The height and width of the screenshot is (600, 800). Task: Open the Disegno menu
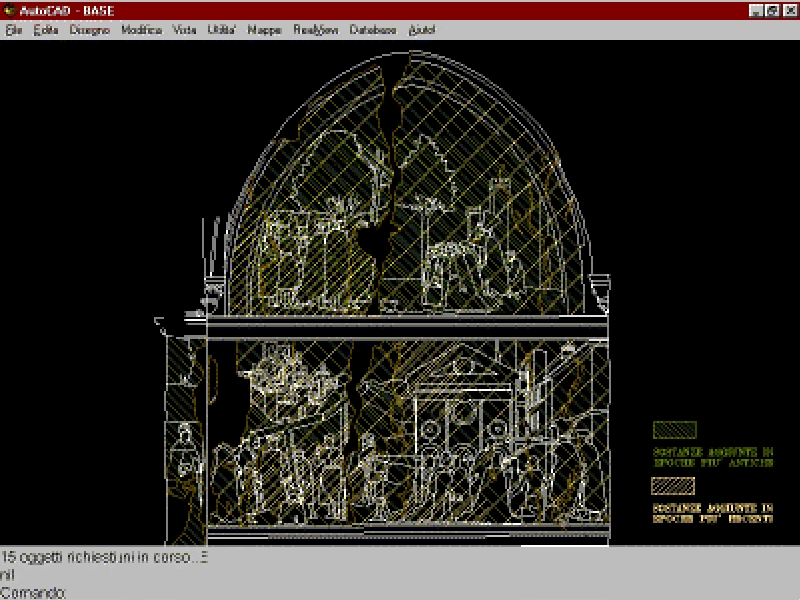(90, 30)
